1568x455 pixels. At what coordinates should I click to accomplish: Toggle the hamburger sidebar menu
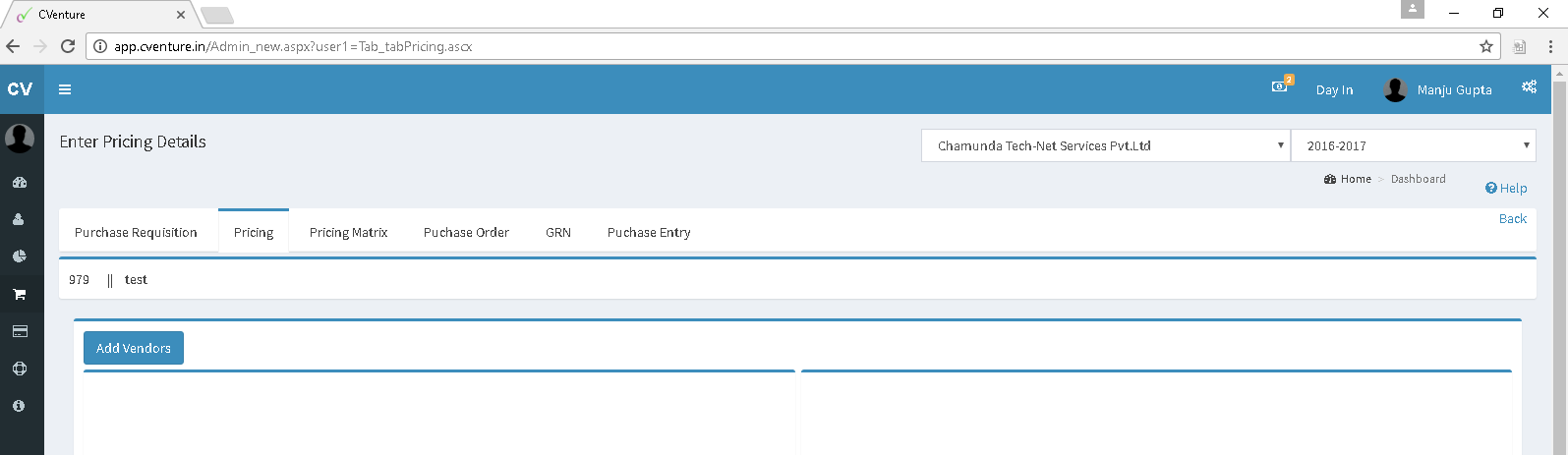(65, 89)
